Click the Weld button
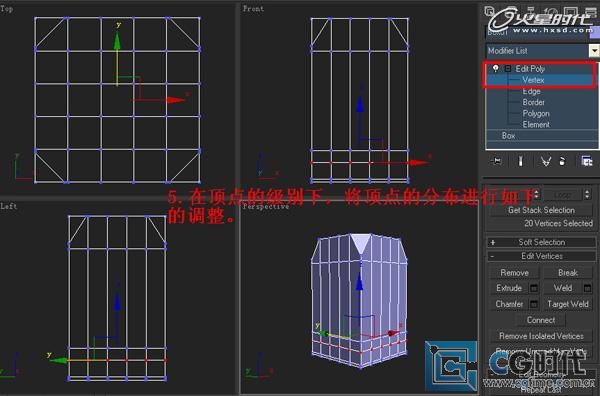The width and height of the screenshot is (600, 396). (563, 288)
